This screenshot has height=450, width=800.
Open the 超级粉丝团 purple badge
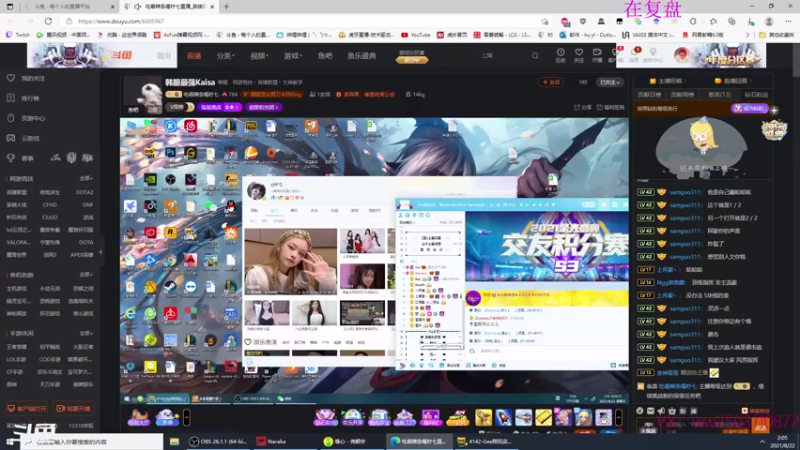click(x=263, y=107)
